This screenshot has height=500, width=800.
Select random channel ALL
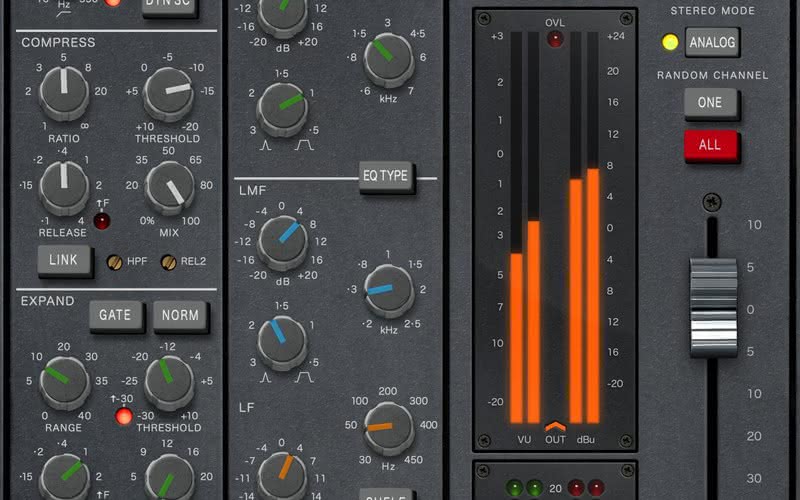pyautogui.click(x=711, y=145)
